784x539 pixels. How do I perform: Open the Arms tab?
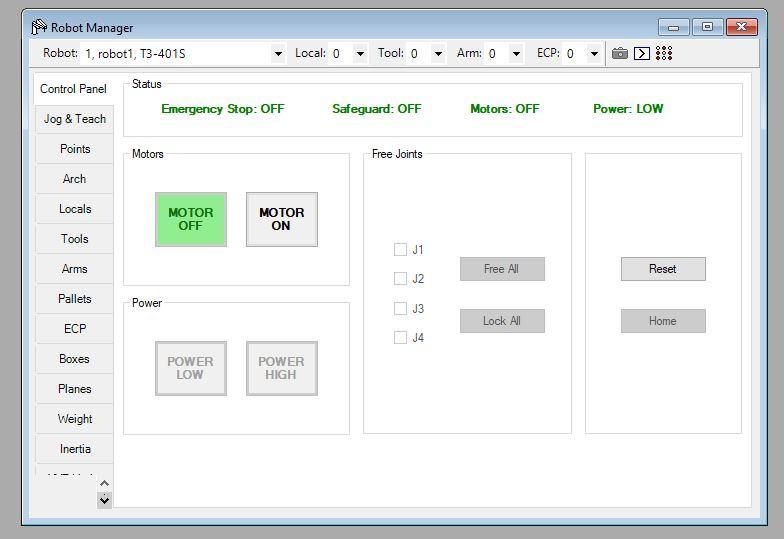click(x=74, y=269)
